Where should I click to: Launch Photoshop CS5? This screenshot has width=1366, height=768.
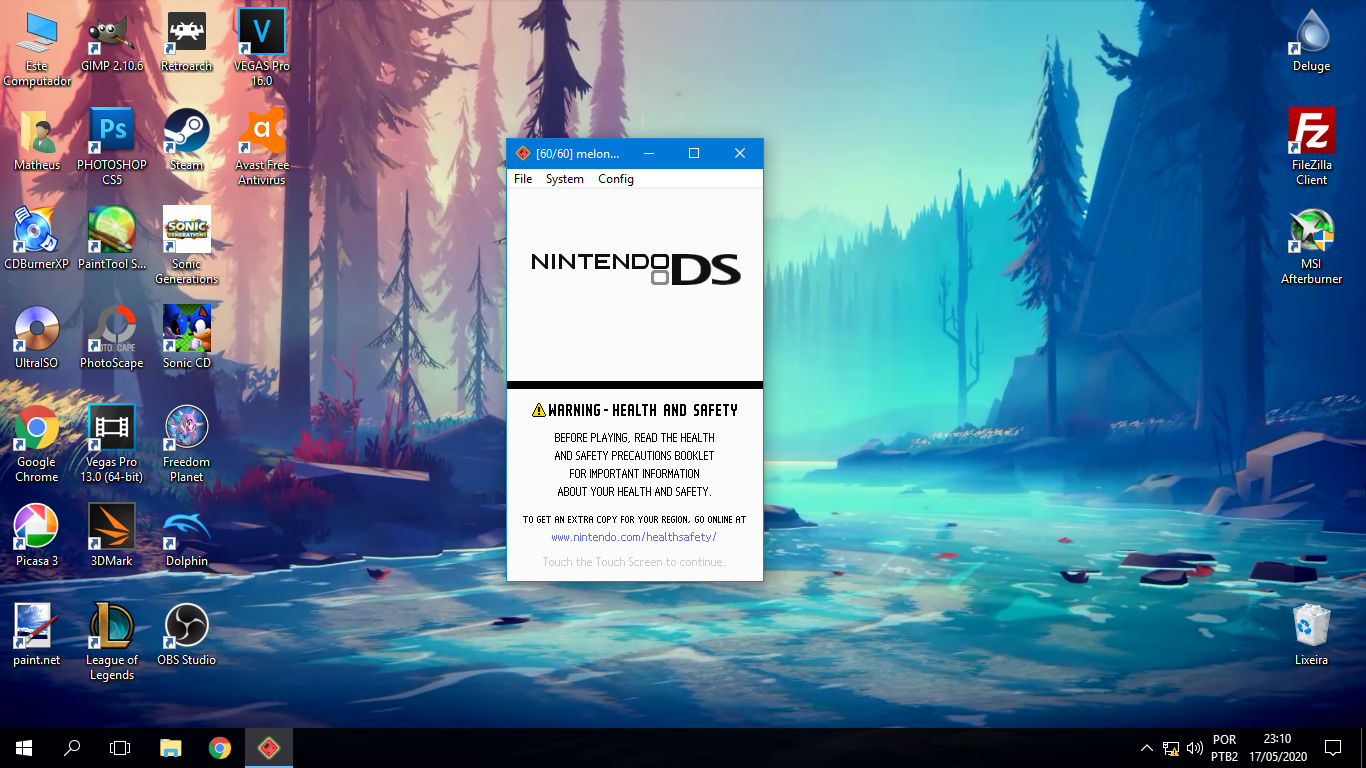[111, 130]
